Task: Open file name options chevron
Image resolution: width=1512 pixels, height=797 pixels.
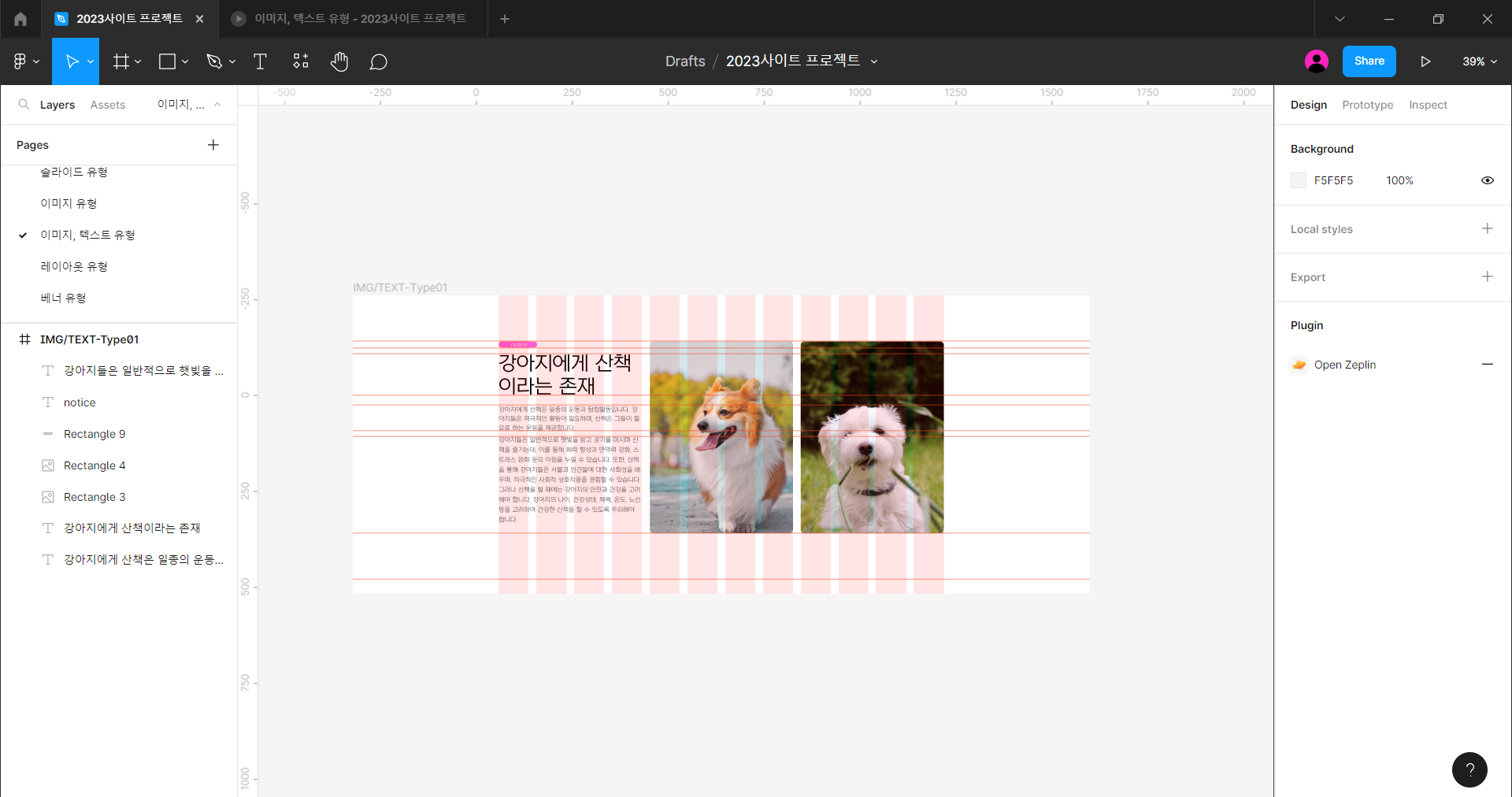Action: pos(874,61)
